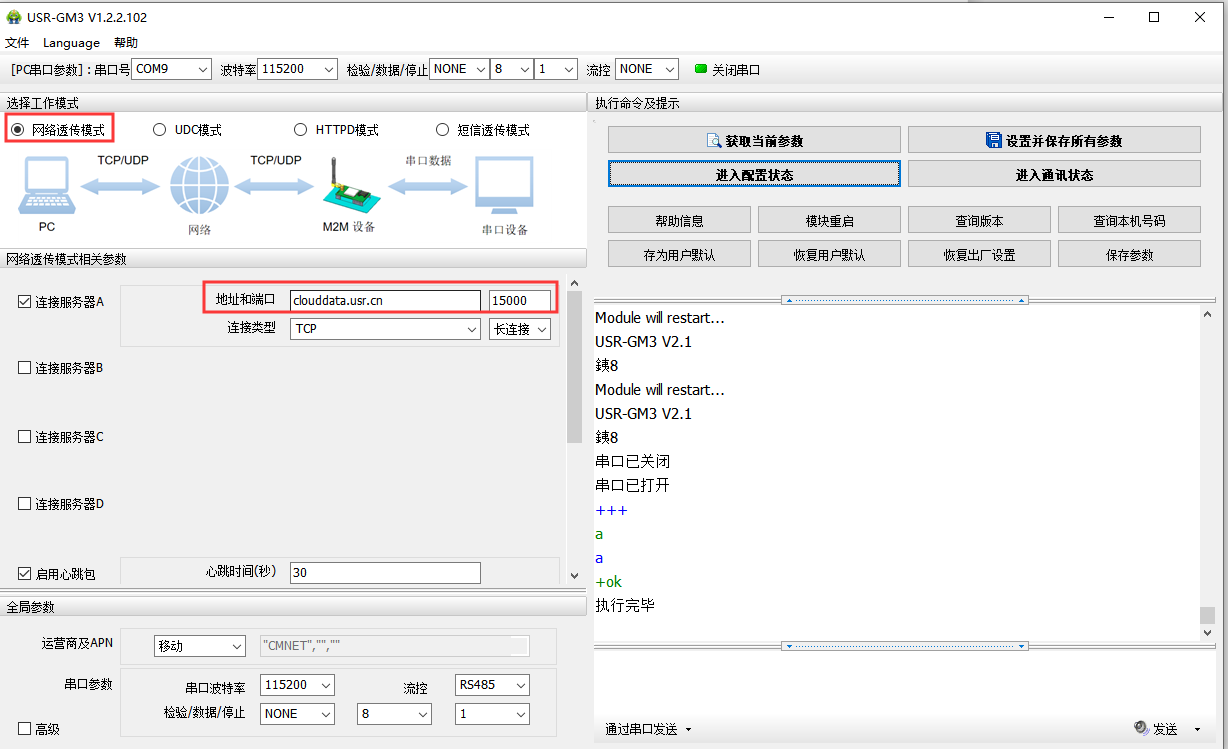Open the 串口号 COM9 dropdown
1228x749 pixels.
[172, 69]
